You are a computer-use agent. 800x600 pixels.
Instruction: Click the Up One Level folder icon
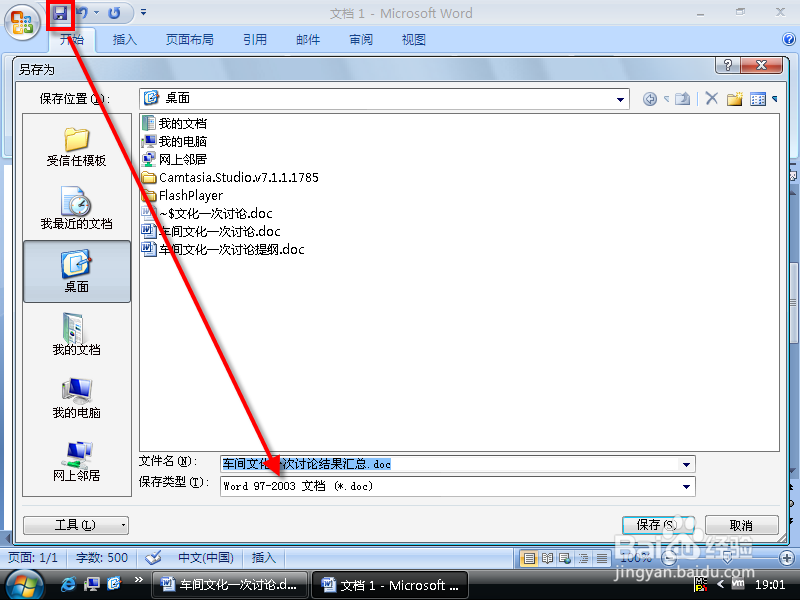[681, 98]
